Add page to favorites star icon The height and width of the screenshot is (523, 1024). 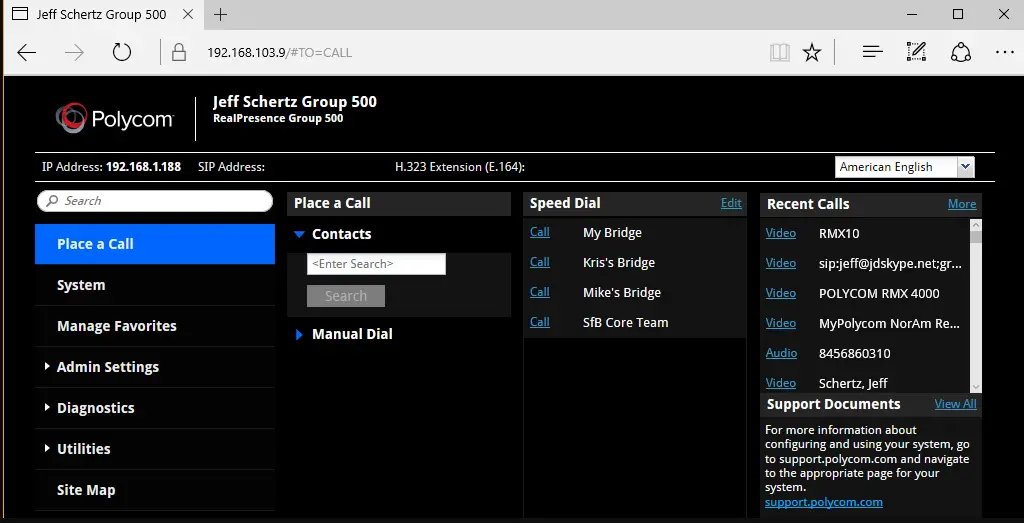812,53
